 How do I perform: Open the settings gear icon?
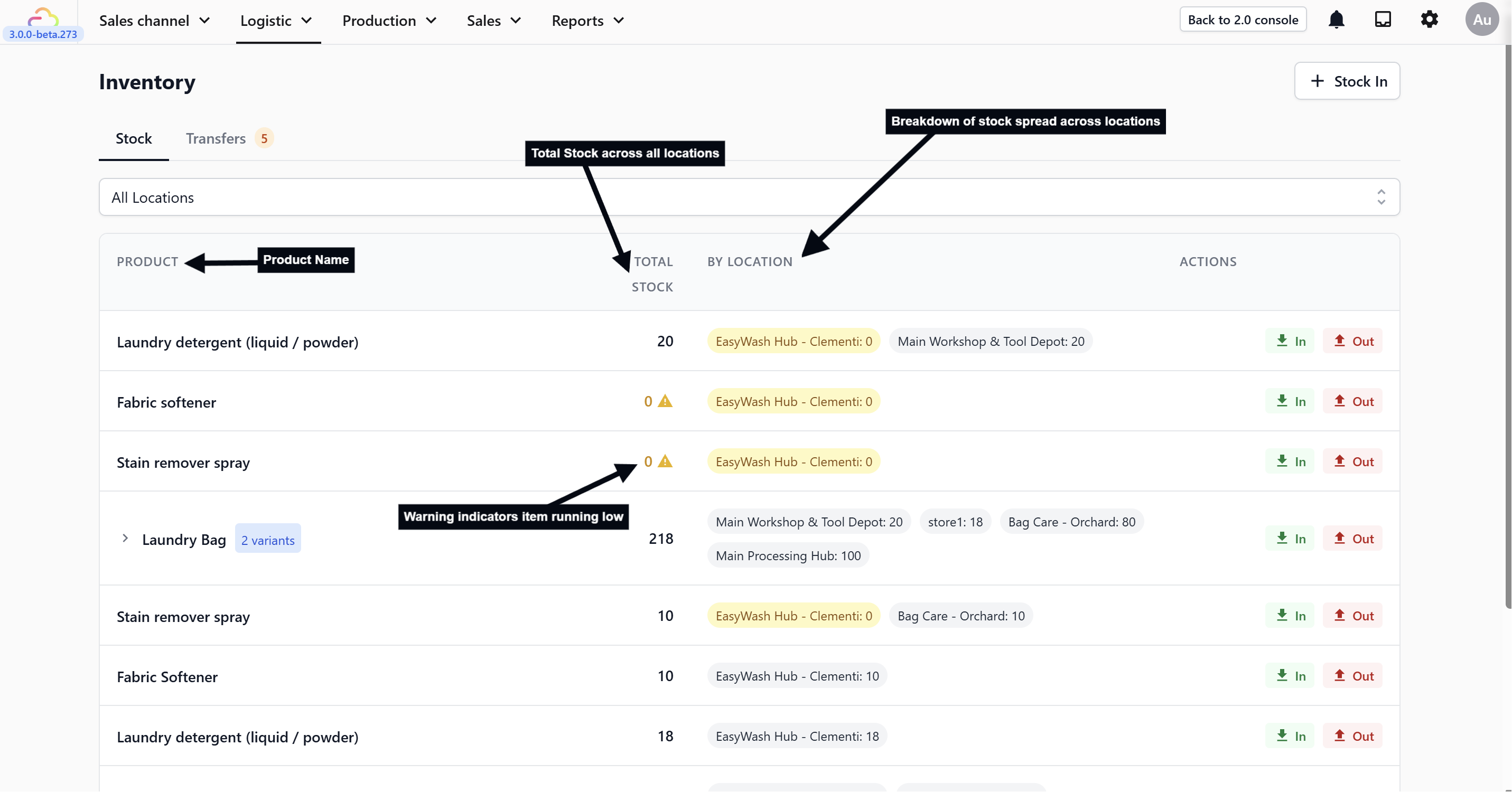pos(1429,20)
